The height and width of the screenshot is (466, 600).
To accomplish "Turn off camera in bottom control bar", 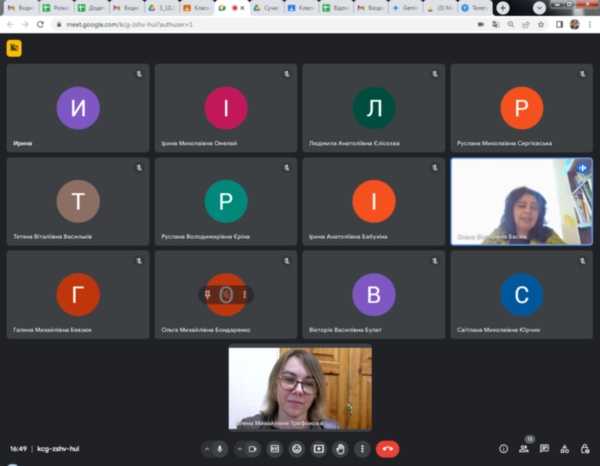I will tap(253, 449).
